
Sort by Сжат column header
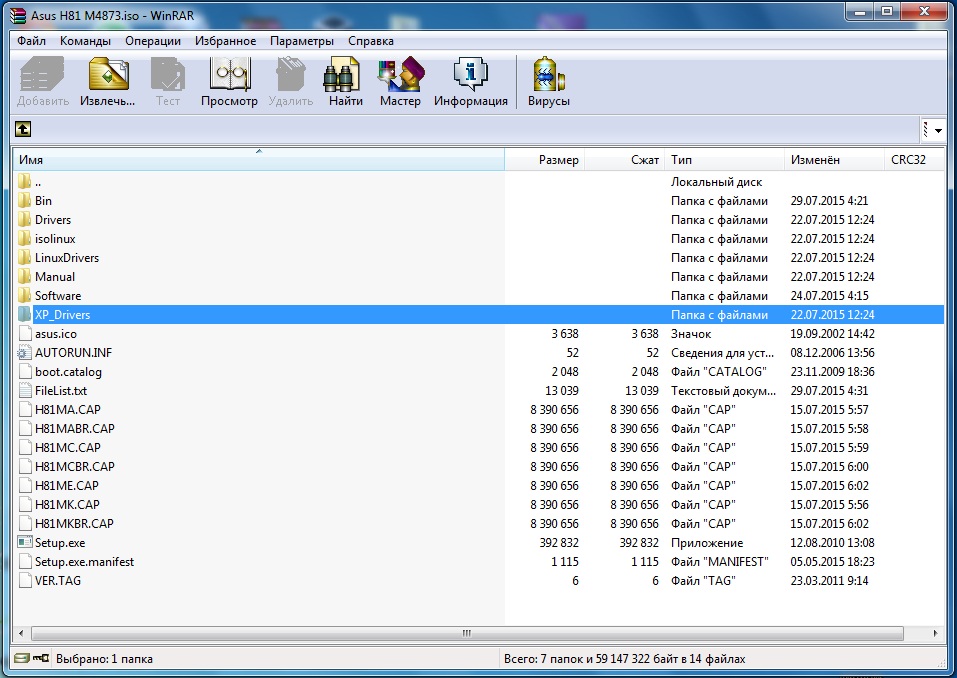click(x=625, y=160)
